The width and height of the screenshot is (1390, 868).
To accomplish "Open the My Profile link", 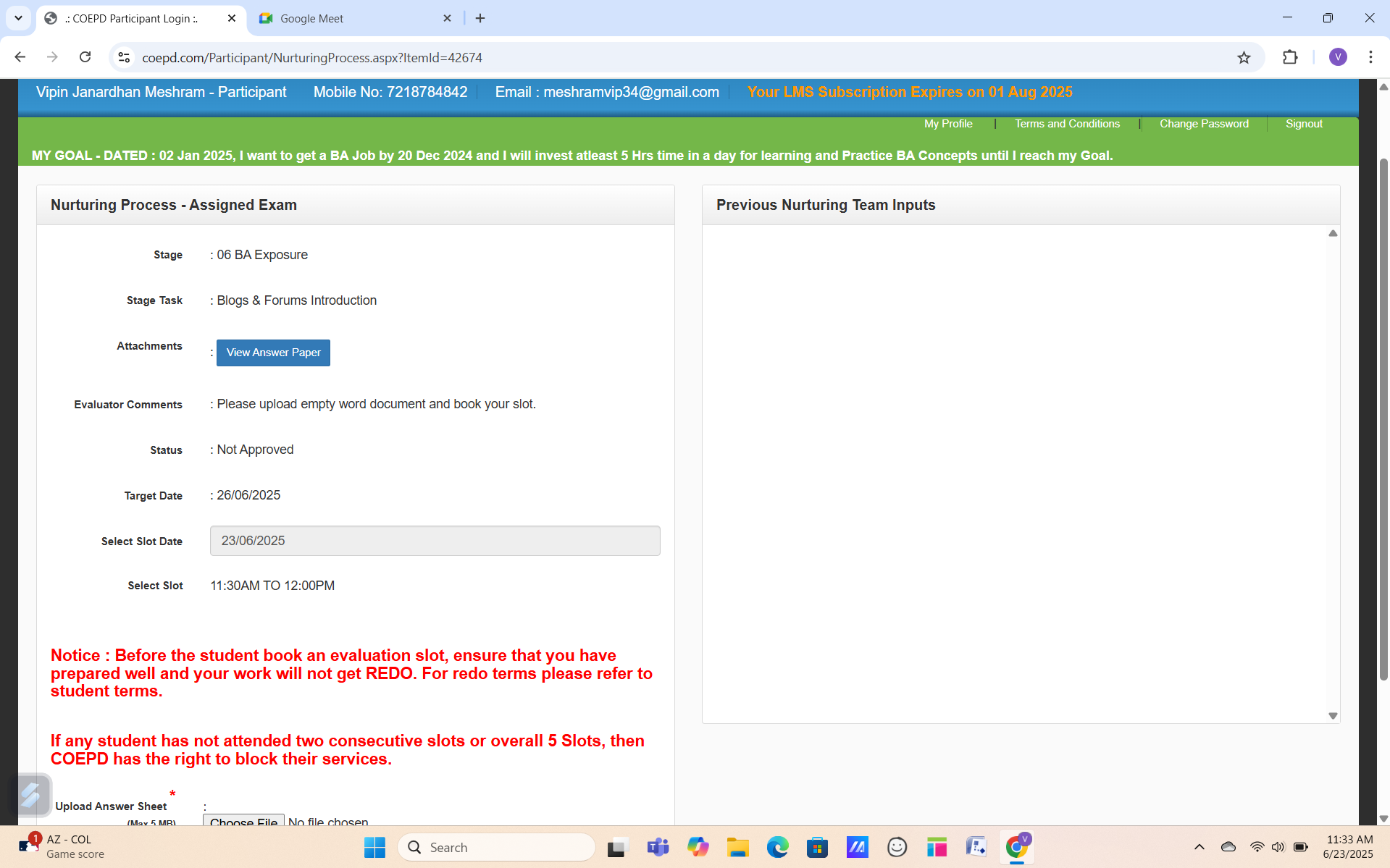I will click(x=947, y=124).
